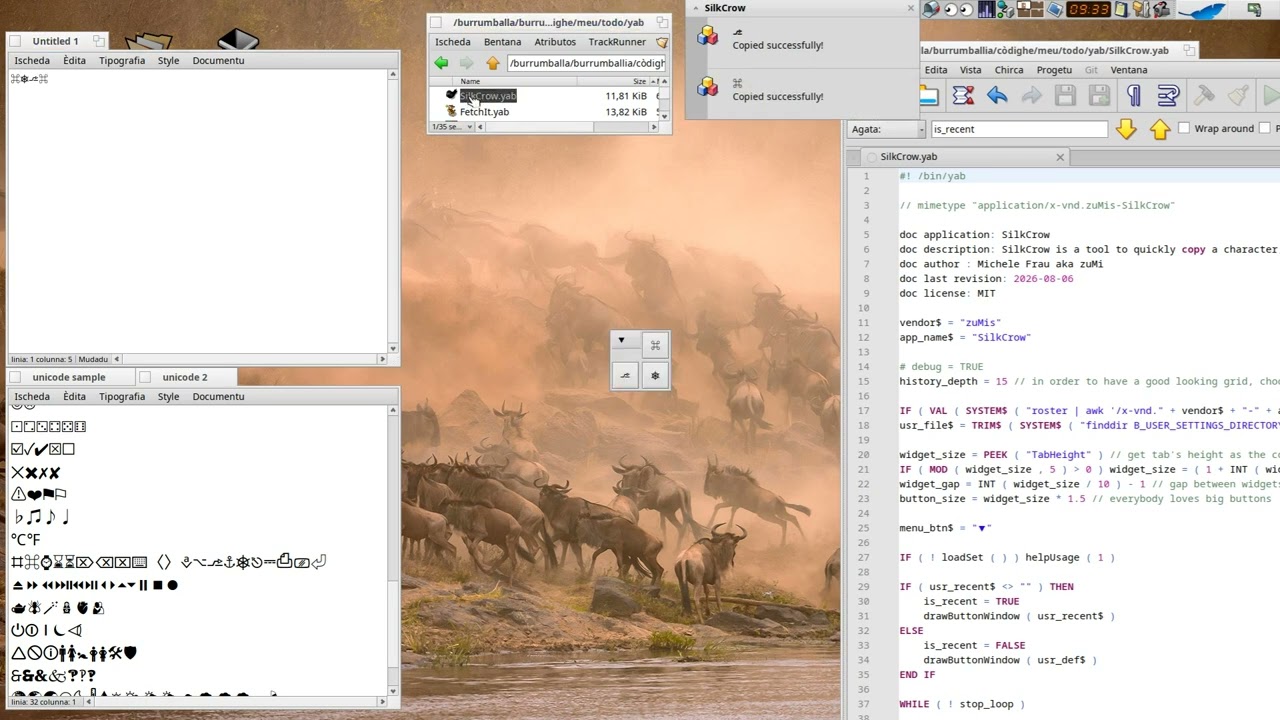Open Style menu in the unicode sample window
Image resolution: width=1280 pixels, height=720 pixels.
(x=168, y=396)
